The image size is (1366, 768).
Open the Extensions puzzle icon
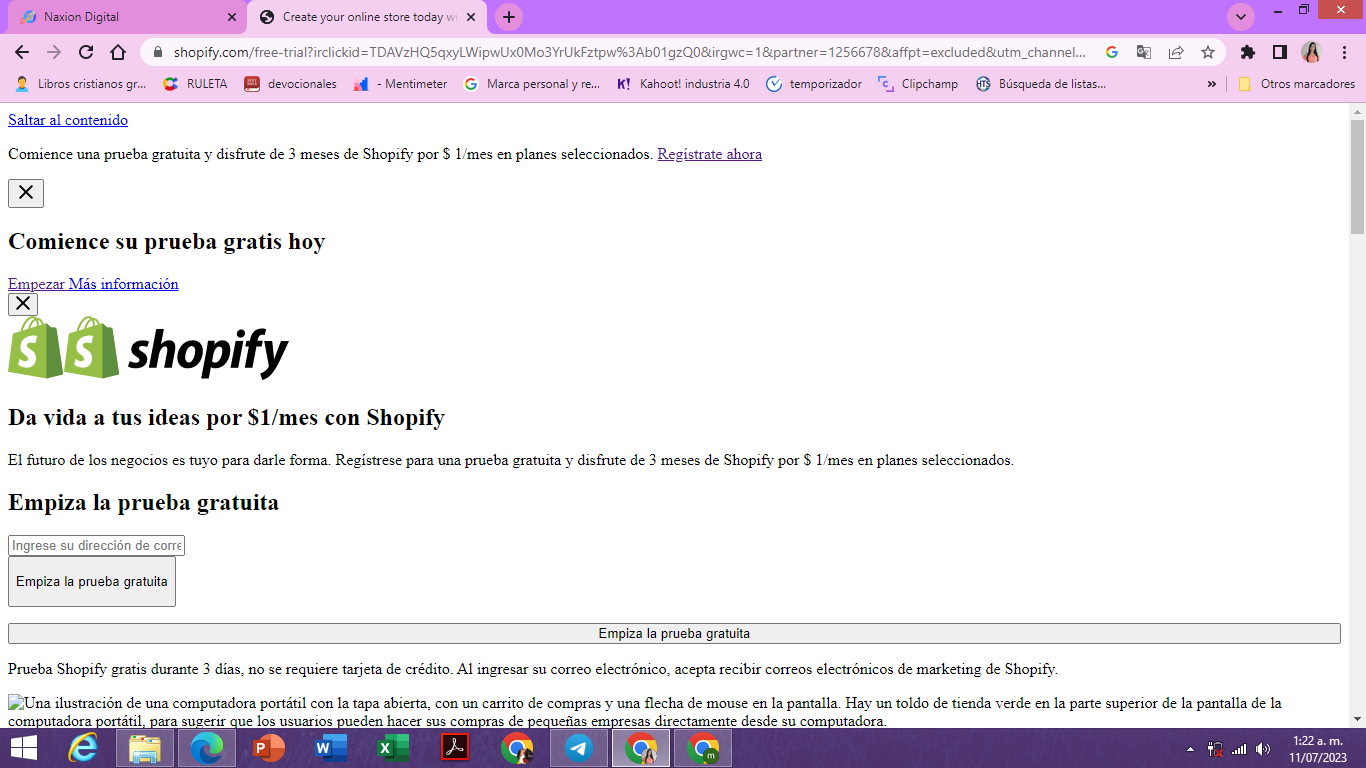(x=1248, y=52)
